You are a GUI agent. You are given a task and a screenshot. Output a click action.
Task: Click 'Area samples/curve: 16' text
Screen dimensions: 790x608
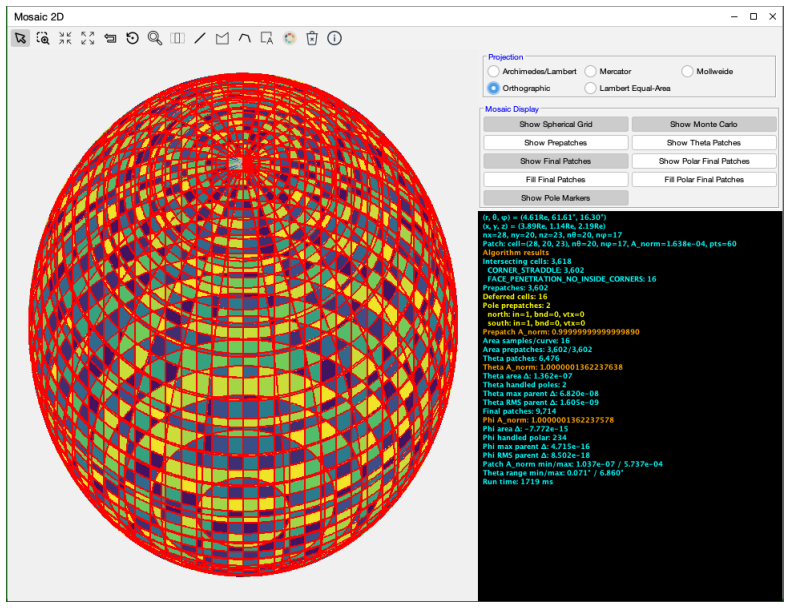coord(526,341)
